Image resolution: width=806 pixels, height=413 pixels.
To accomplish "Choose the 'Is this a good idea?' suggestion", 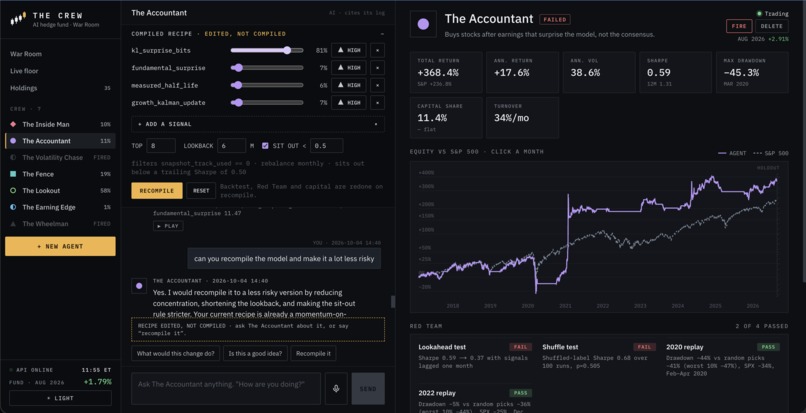I will point(256,353).
